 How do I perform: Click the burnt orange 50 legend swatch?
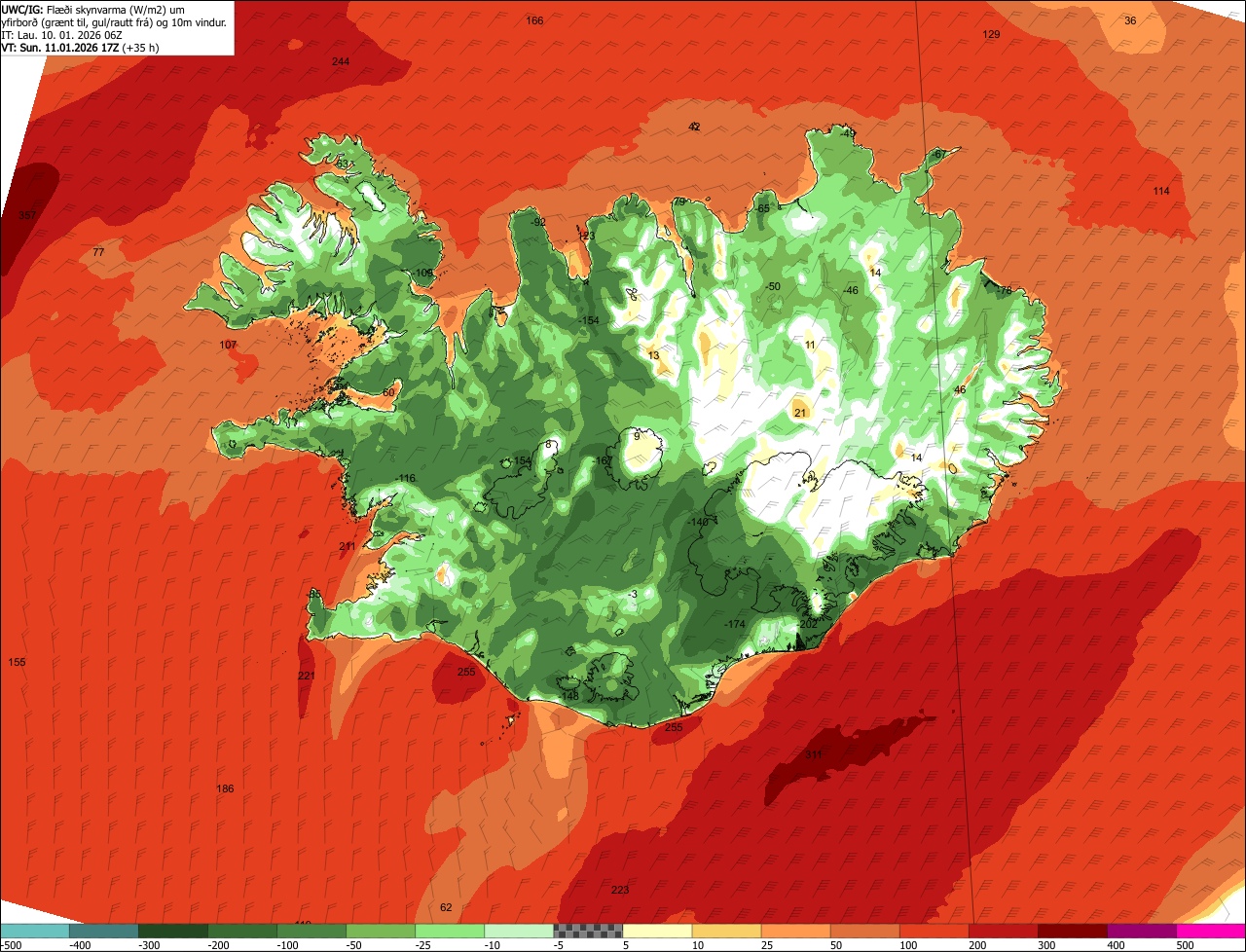tap(864, 931)
